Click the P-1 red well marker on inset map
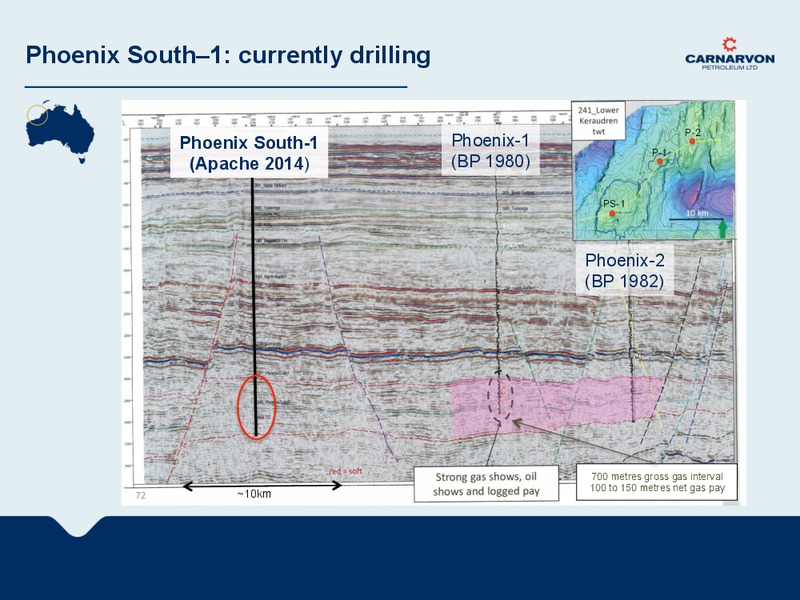Screen dimensions: 800x600 [x=660, y=161]
